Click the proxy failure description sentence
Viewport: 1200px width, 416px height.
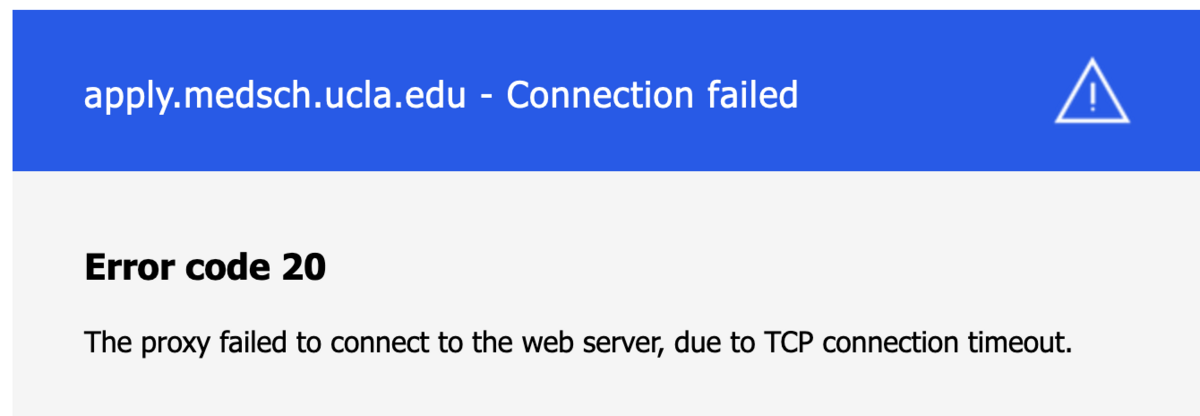coord(578,344)
